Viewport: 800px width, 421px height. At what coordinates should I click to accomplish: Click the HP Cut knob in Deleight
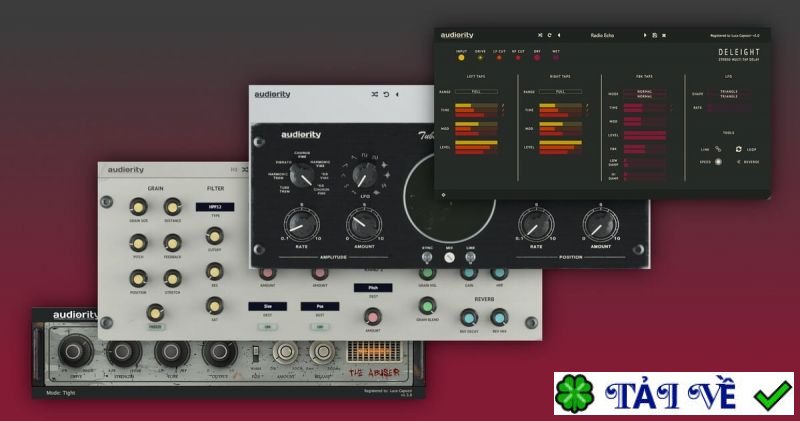click(518, 58)
